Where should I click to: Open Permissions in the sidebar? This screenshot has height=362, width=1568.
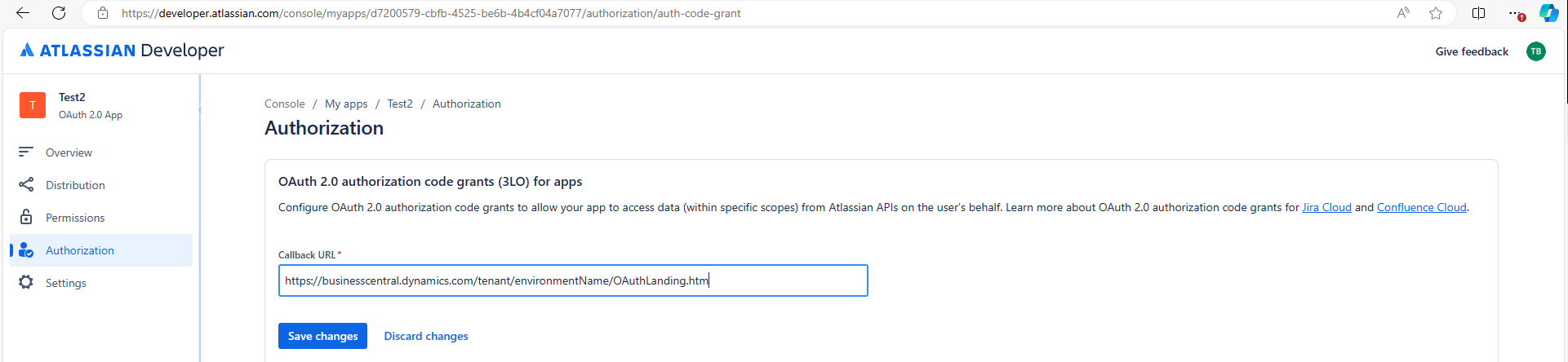click(75, 218)
